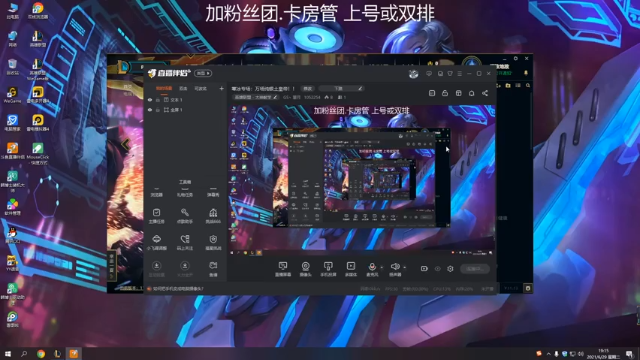Click the left arrow in the League client behind
This screenshot has height=360, width=640.
125,144
